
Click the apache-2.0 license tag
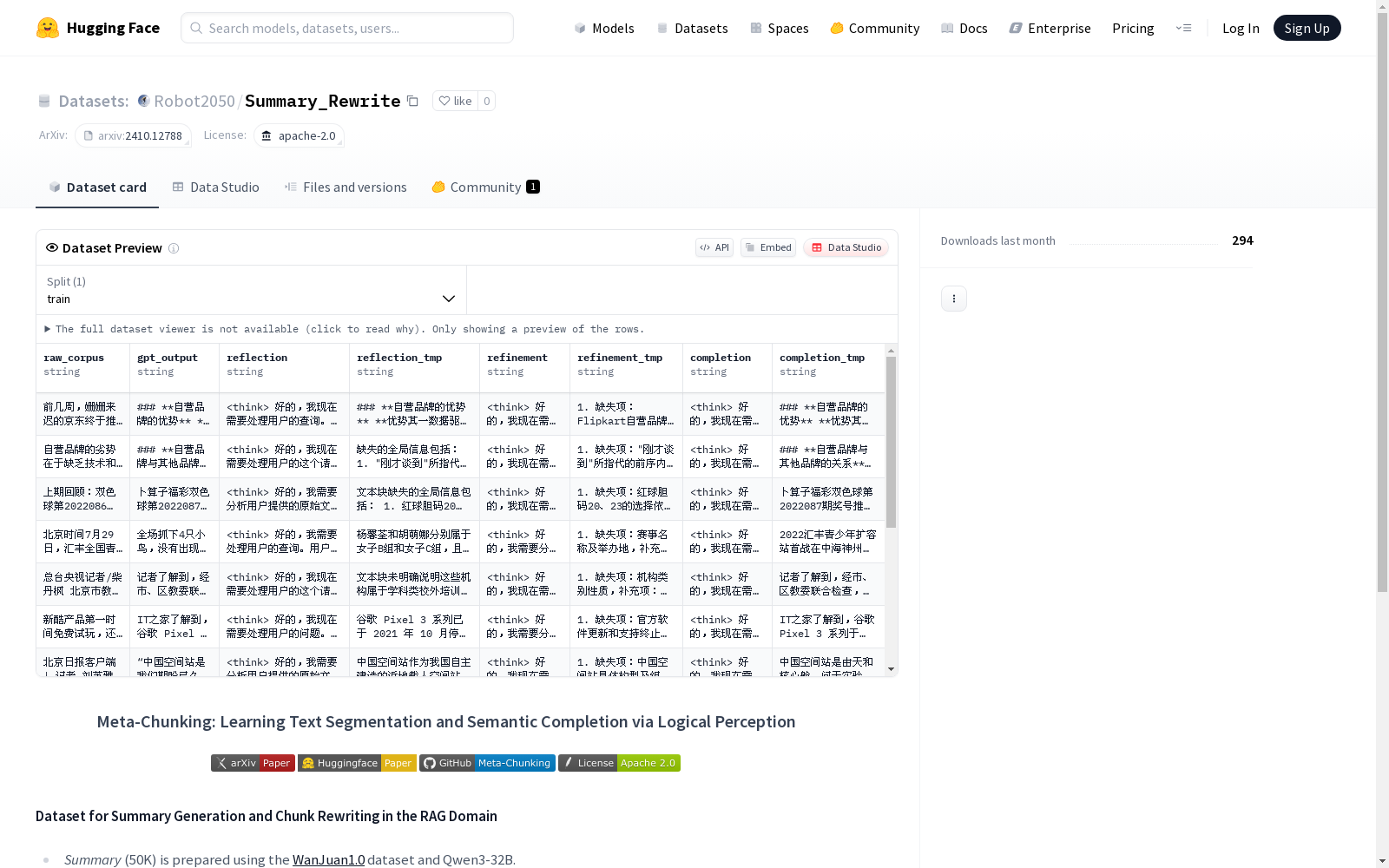pos(299,135)
